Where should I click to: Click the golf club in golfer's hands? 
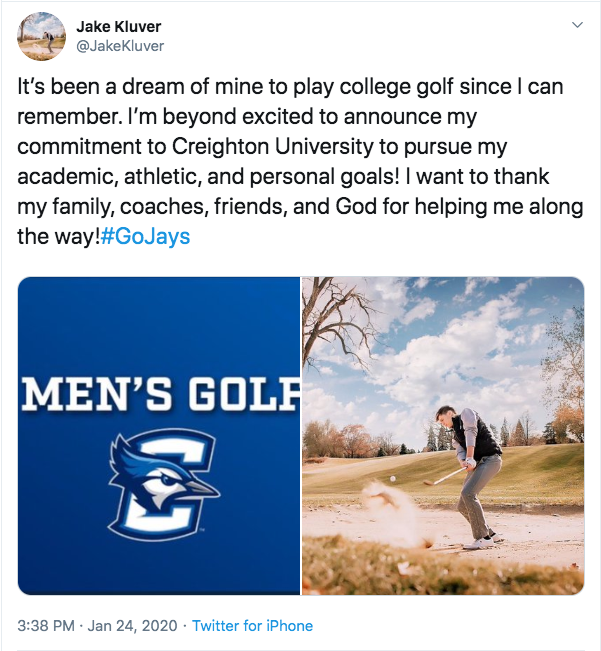point(443,476)
